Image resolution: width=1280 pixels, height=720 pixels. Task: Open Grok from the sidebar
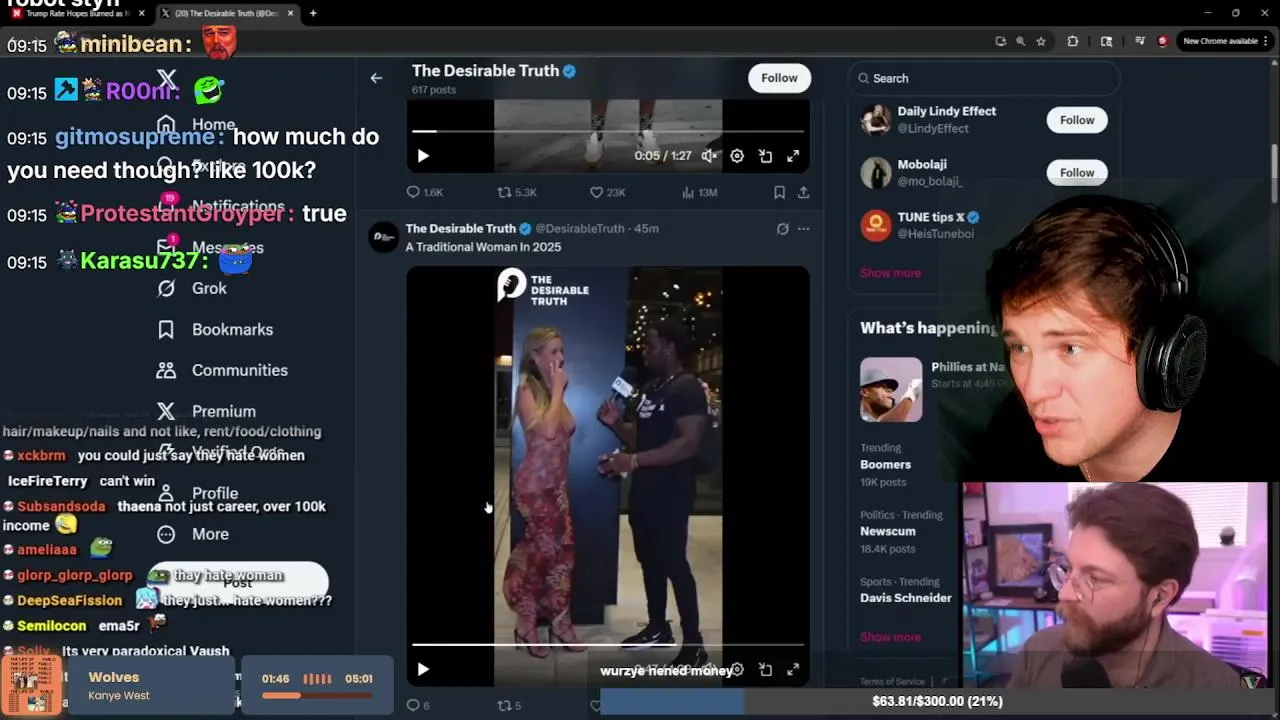(192, 288)
